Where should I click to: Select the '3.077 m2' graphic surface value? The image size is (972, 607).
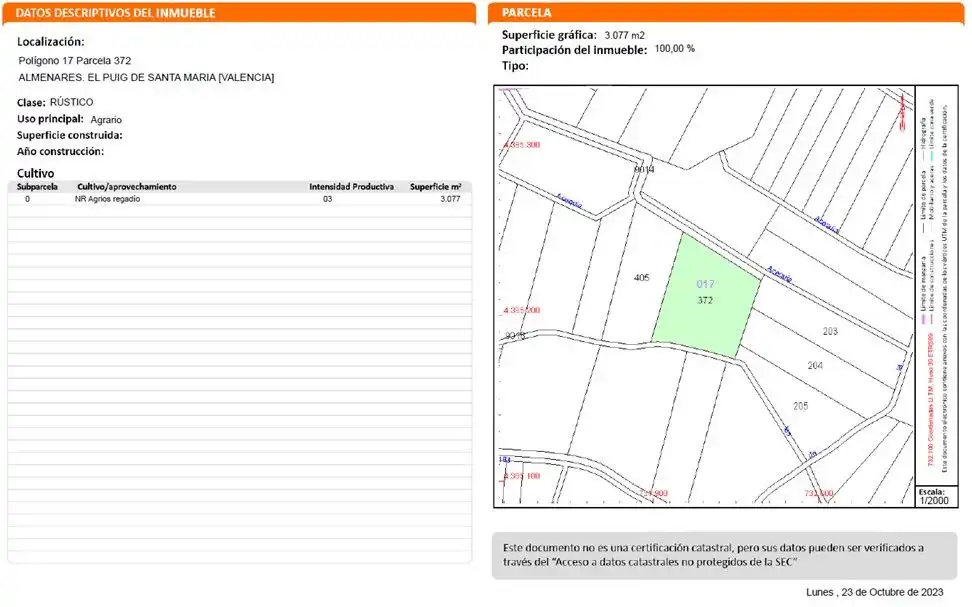coord(624,35)
